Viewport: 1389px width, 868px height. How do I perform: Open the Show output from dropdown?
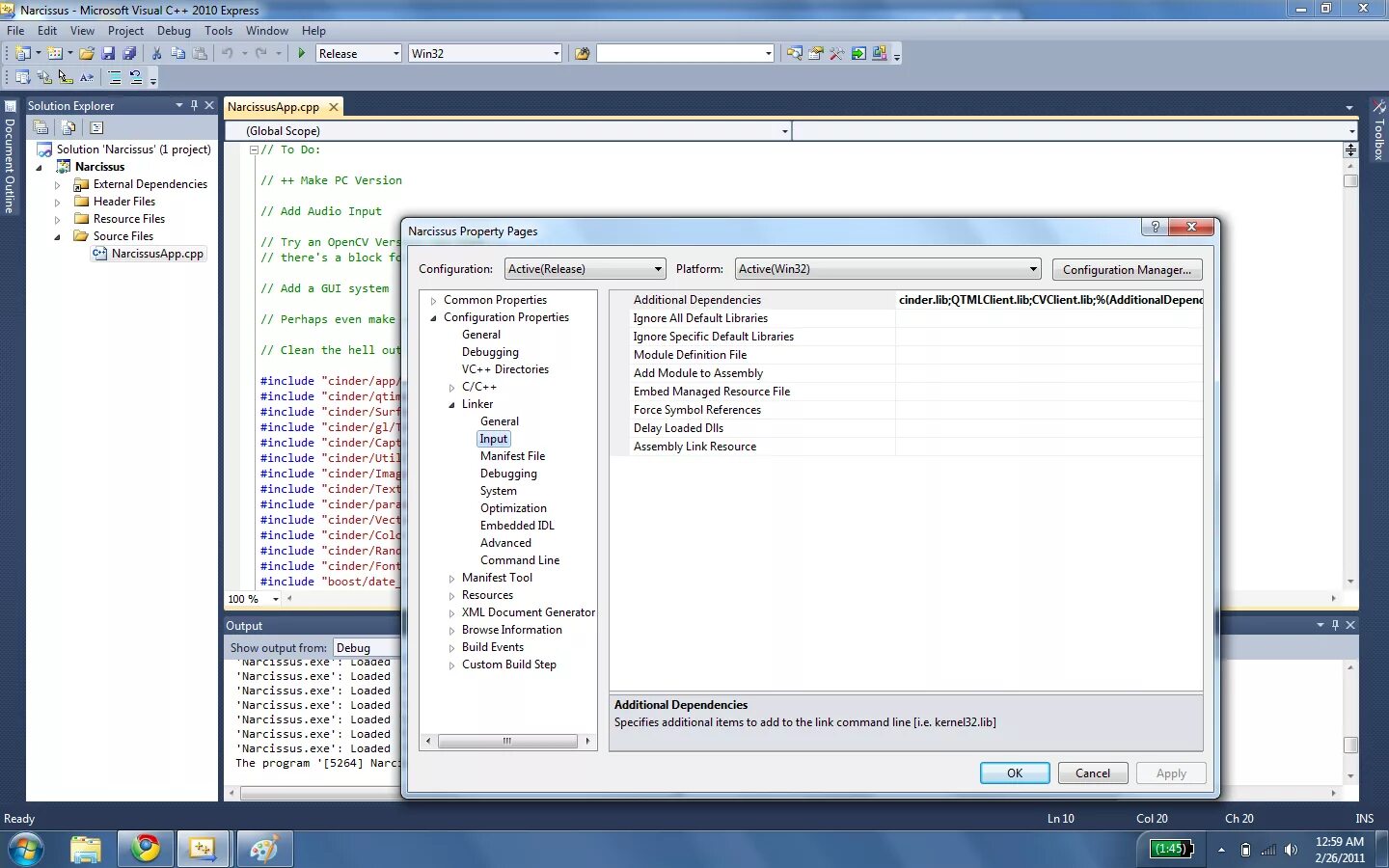[x=367, y=648]
